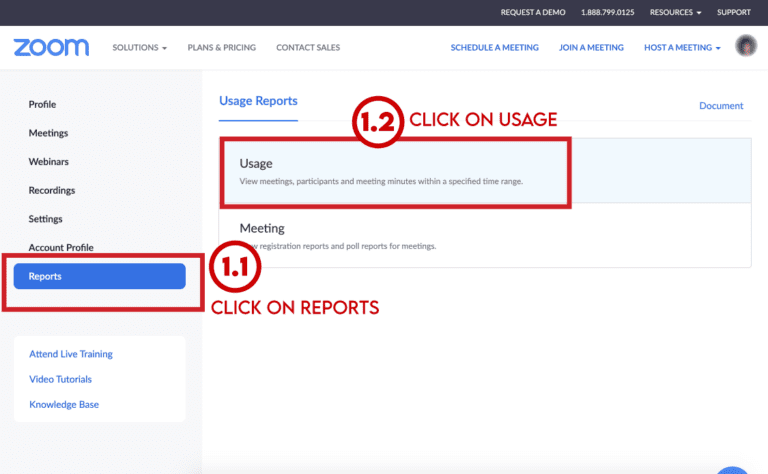Screen dimensions: 768x474
Task: Expand the Solutions dropdown
Action: tap(139, 48)
